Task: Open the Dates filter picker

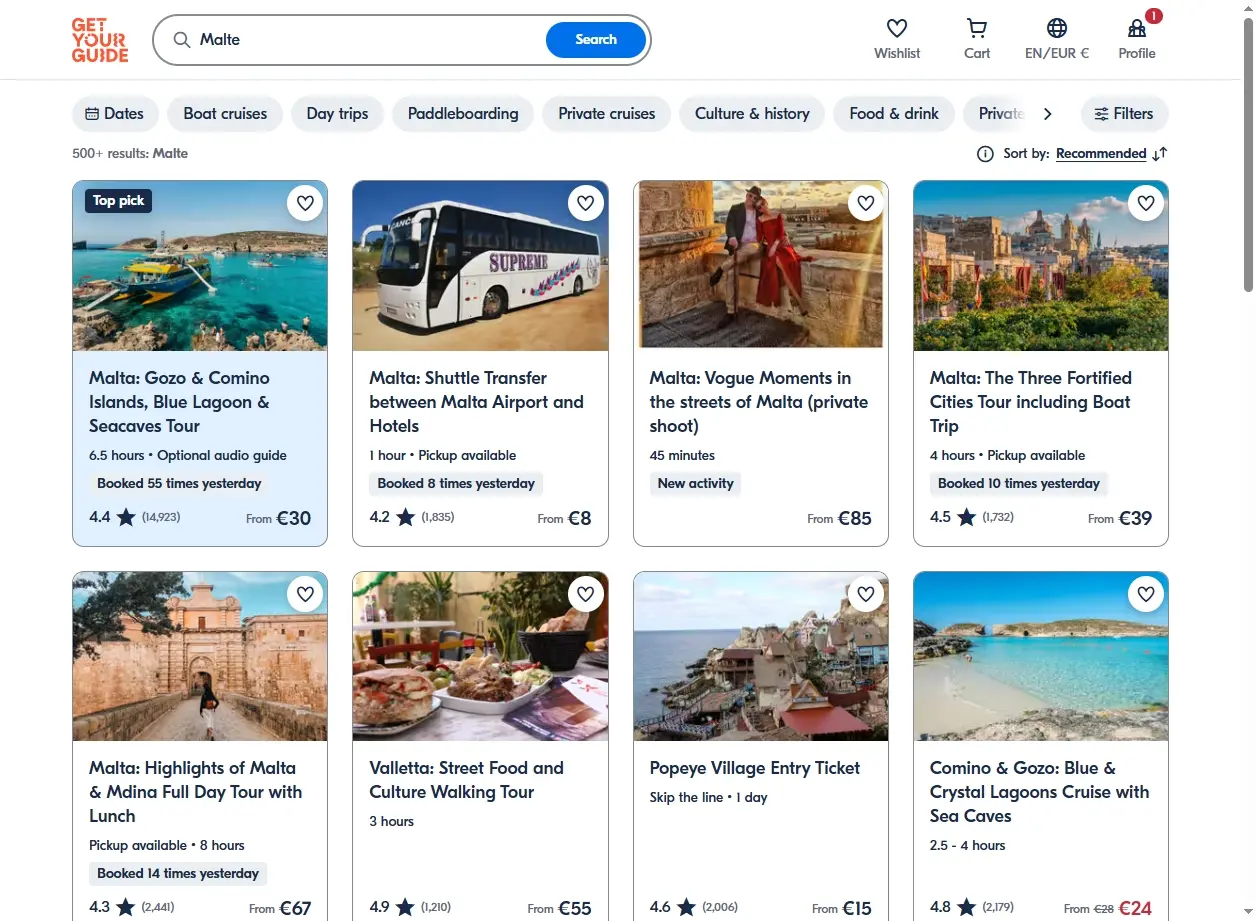Action: 115,114
